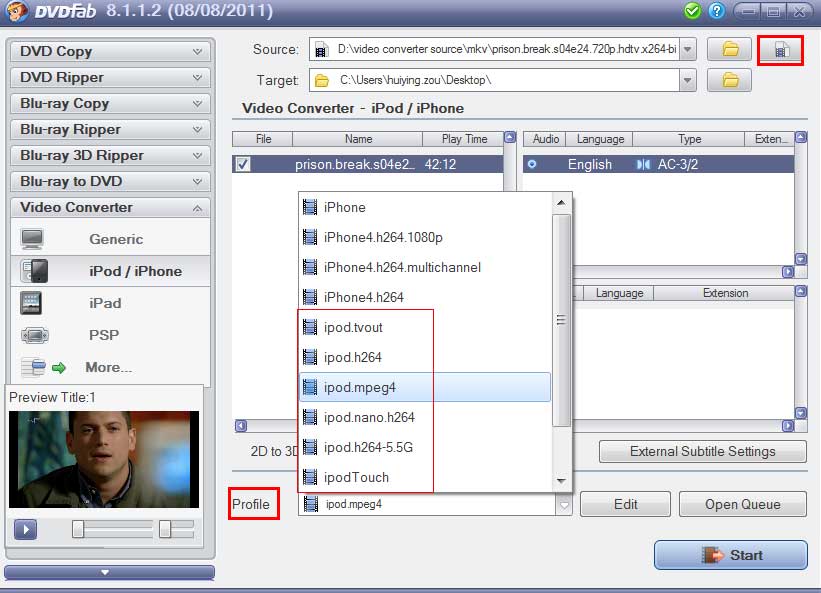Viewport: 821px width, 593px height.
Task: Click the DVDFab mascot logo icon
Action: [x=17, y=11]
